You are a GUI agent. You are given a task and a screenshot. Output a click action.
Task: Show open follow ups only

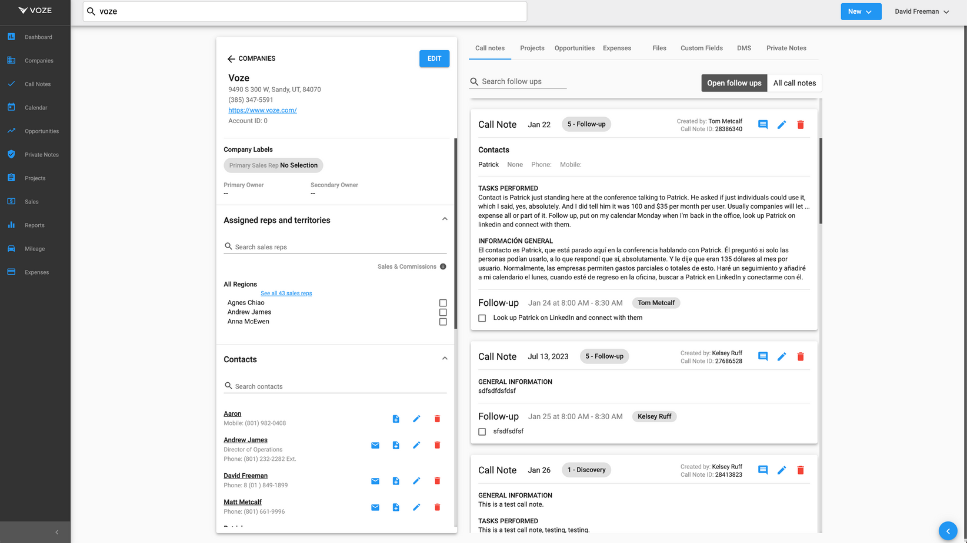(734, 83)
